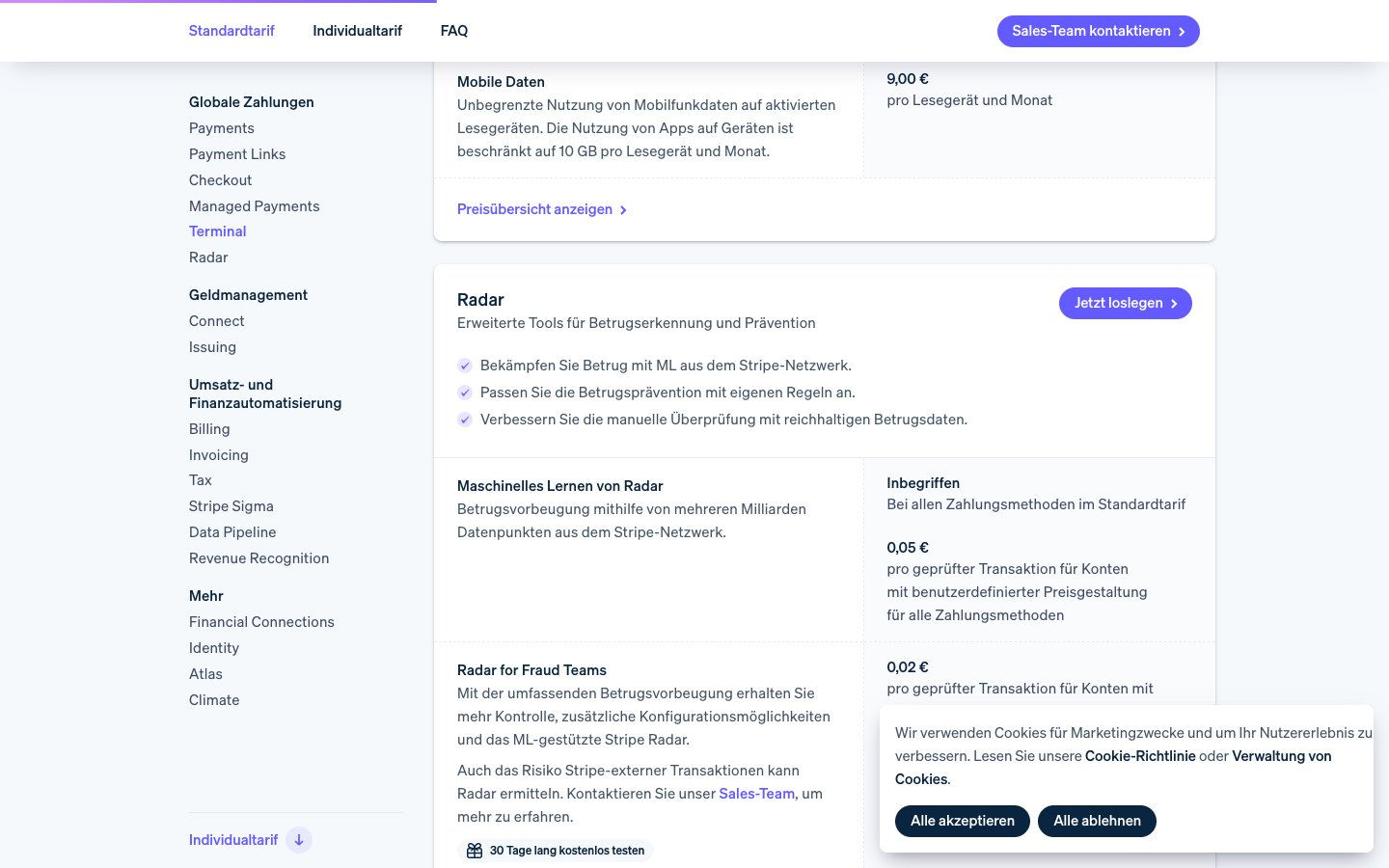Navigate to Stripe Sigma in sidebar
Viewport: 1389px width, 868px height.
pos(231,506)
